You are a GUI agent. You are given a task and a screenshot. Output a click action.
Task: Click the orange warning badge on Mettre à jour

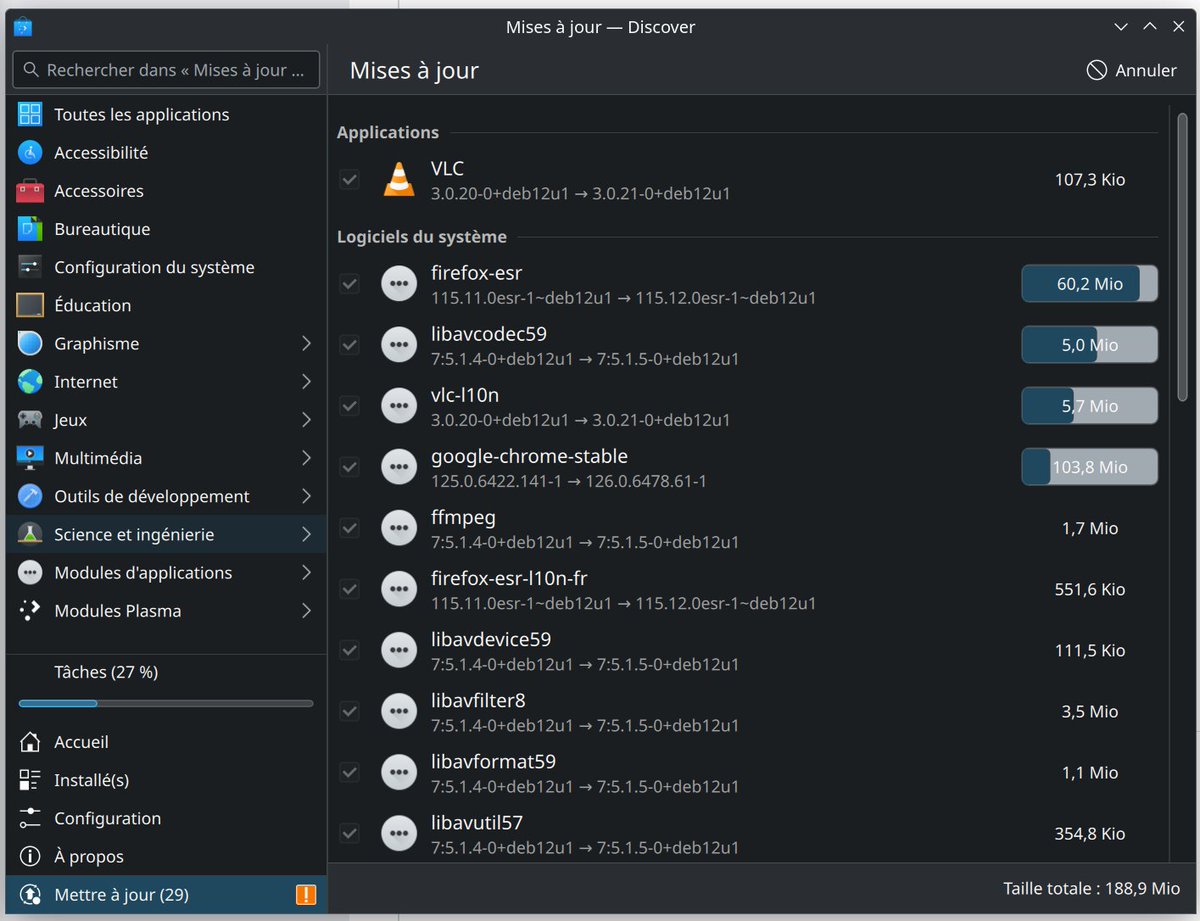point(306,894)
